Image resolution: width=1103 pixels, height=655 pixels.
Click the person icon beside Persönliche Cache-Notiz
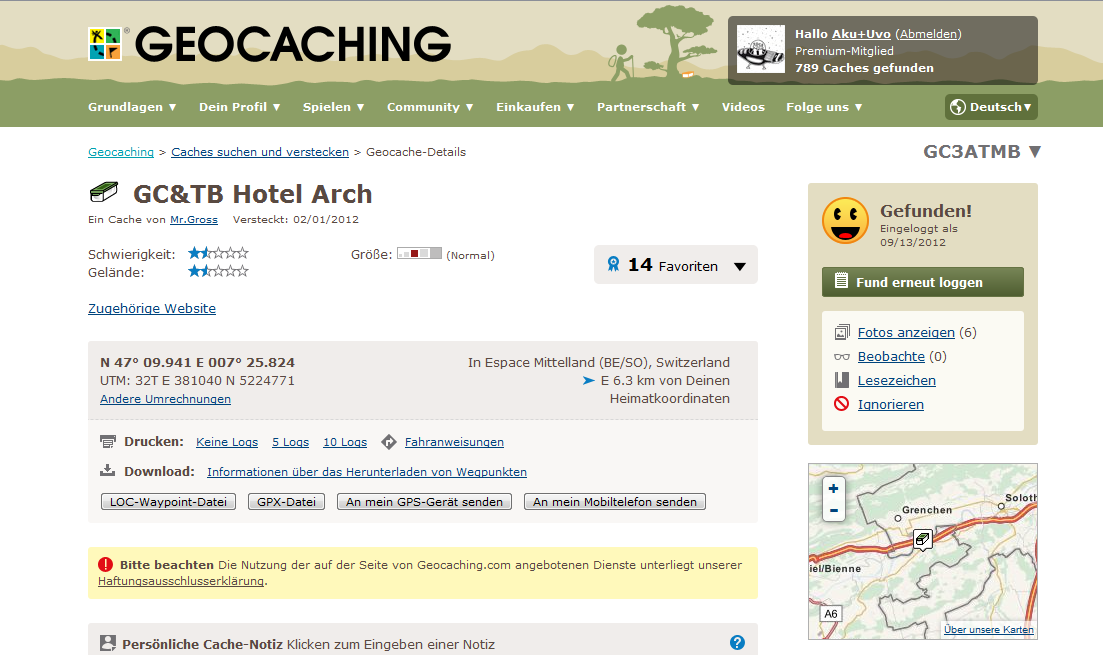(108, 643)
